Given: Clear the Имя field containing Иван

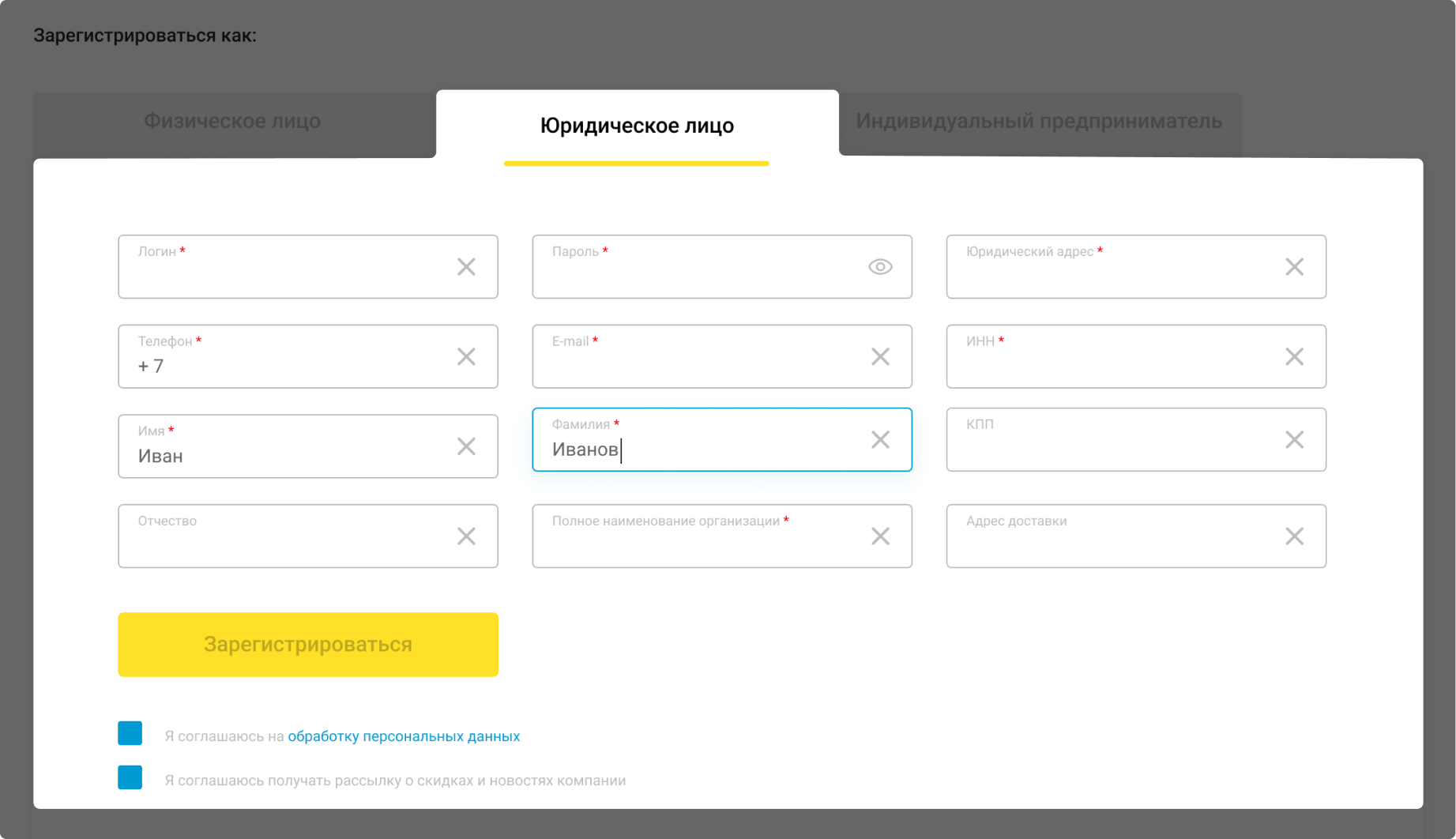Looking at the screenshot, I should click(x=466, y=446).
